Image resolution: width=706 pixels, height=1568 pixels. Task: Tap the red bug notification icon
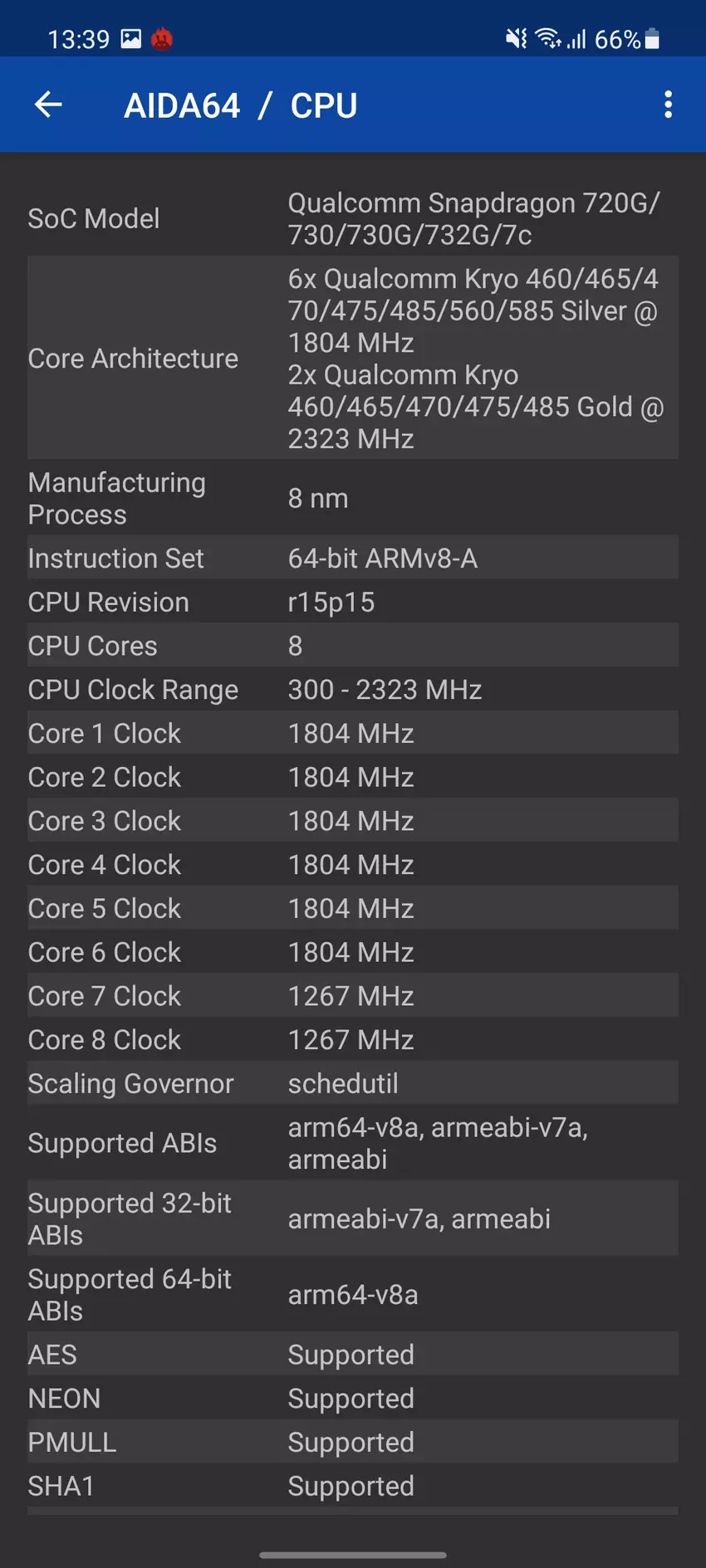[162, 39]
